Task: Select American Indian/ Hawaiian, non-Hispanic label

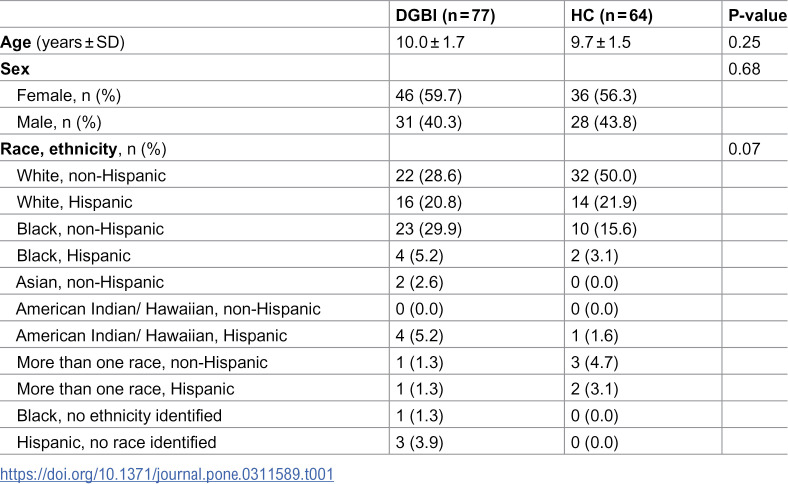Action: (x=168, y=309)
